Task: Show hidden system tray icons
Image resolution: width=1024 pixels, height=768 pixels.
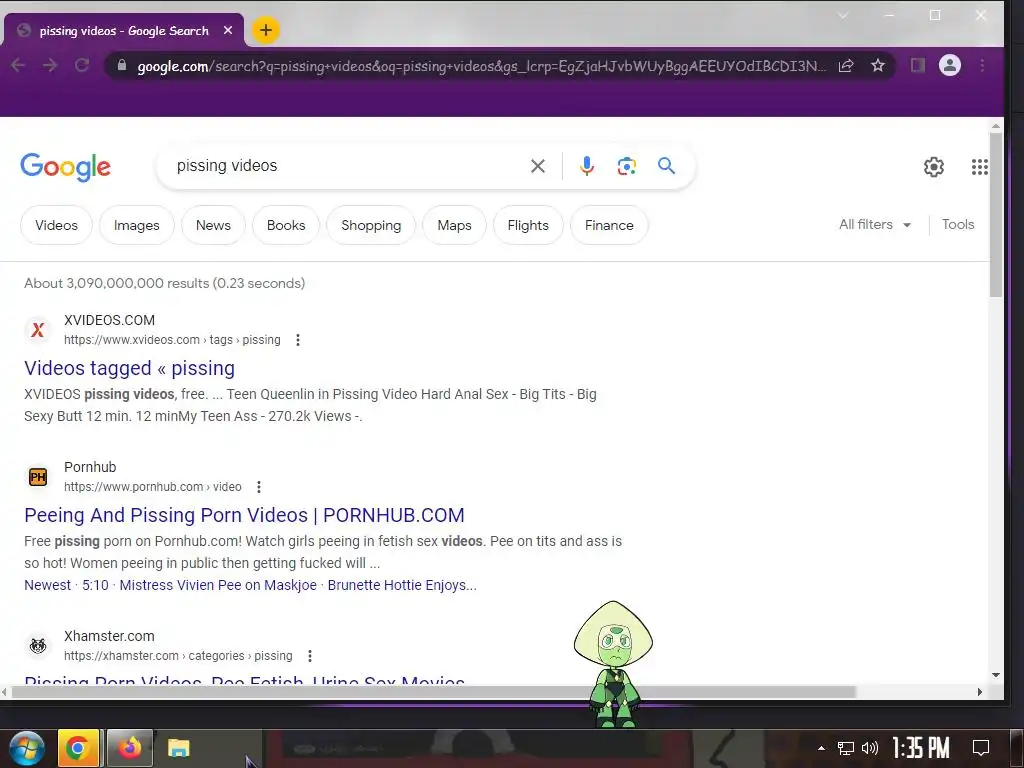Action: 821,748
